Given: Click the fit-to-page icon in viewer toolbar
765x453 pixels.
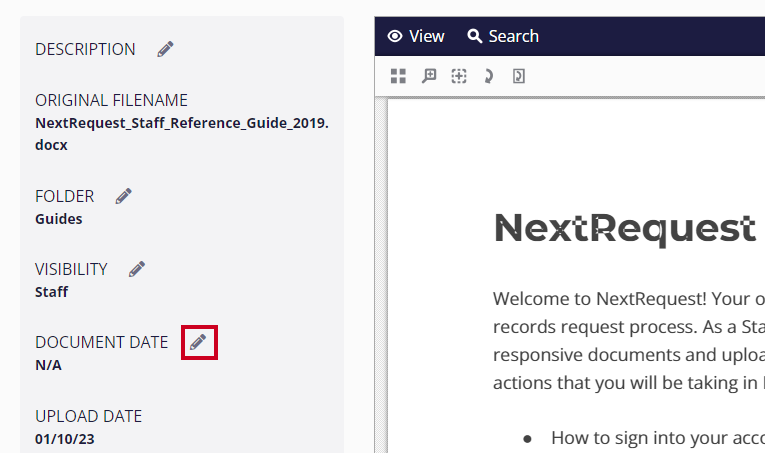Looking at the screenshot, I should click(519, 76).
